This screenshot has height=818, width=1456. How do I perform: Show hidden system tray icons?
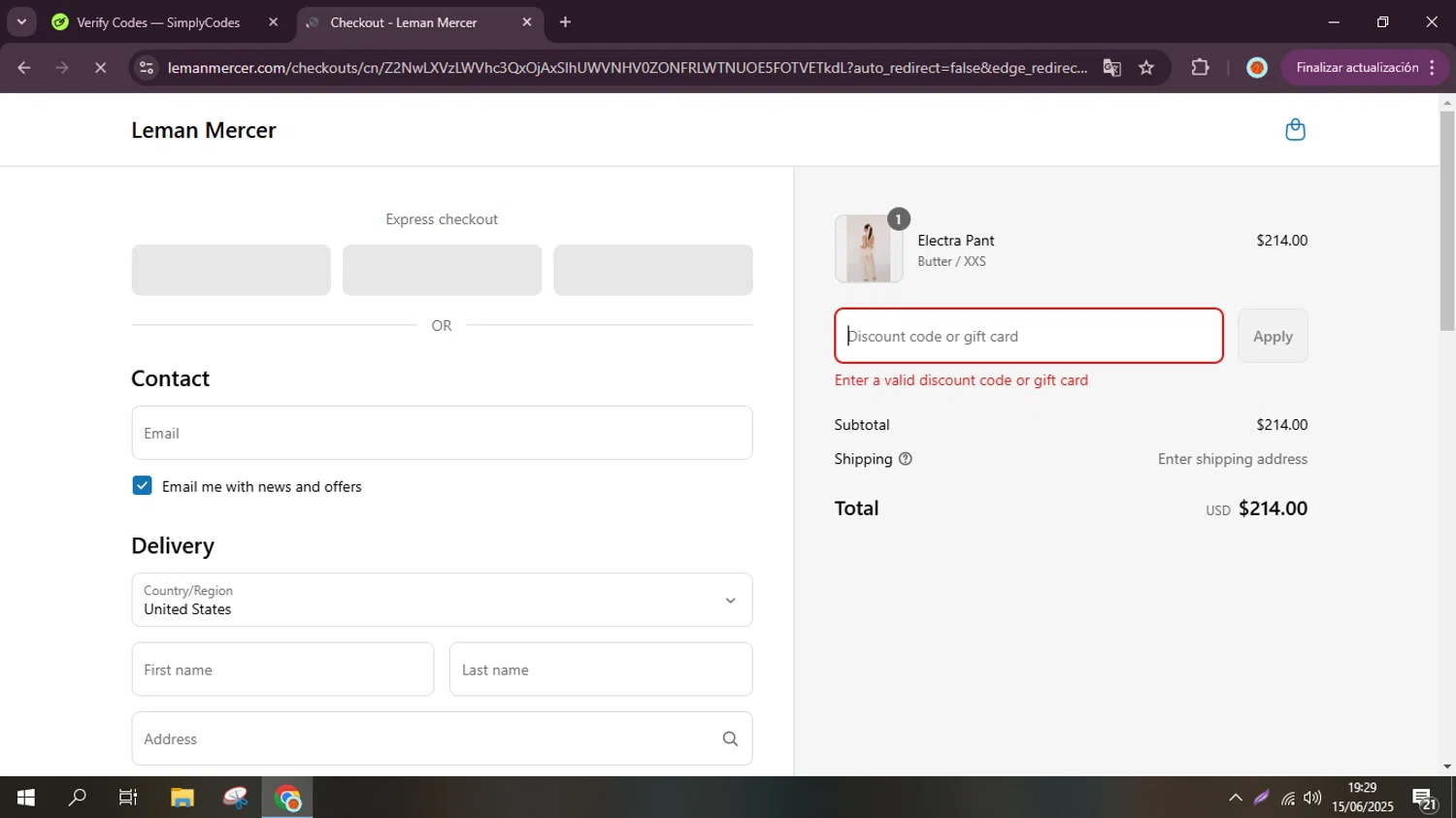pos(1235,798)
